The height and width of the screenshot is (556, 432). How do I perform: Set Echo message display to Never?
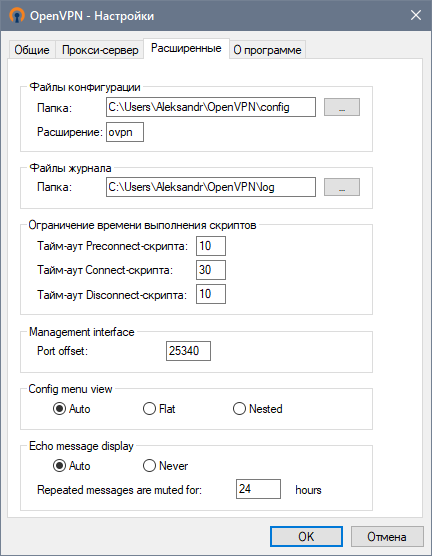point(165,466)
